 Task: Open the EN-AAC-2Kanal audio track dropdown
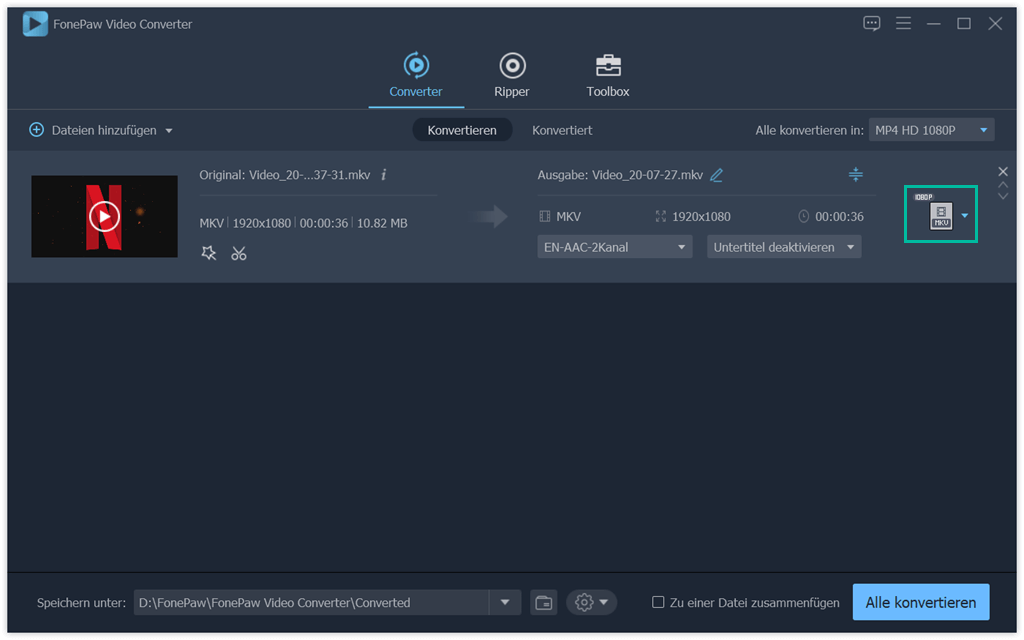click(x=615, y=247)
